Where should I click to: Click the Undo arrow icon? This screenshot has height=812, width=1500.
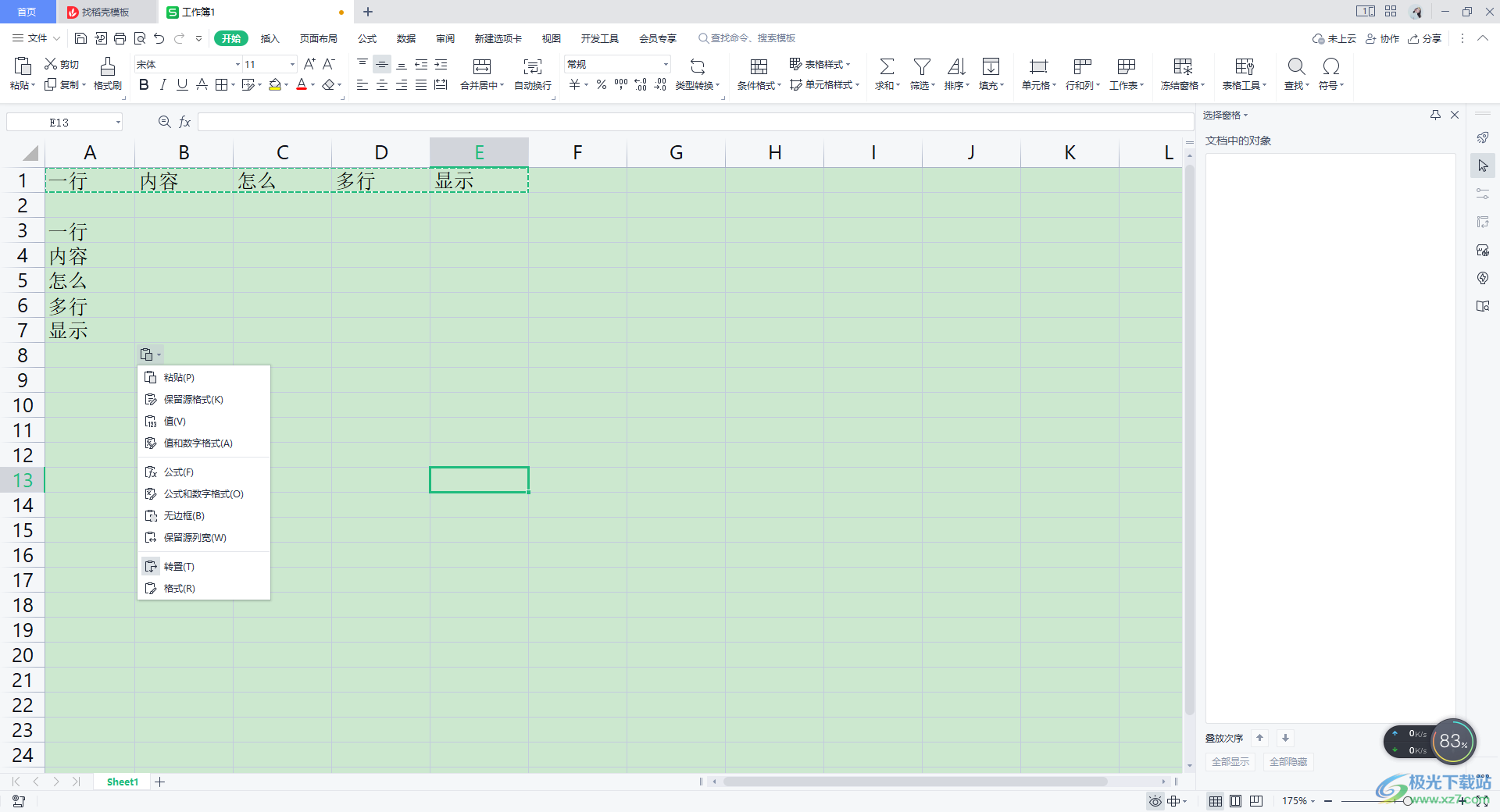click(x=159, y=38)
